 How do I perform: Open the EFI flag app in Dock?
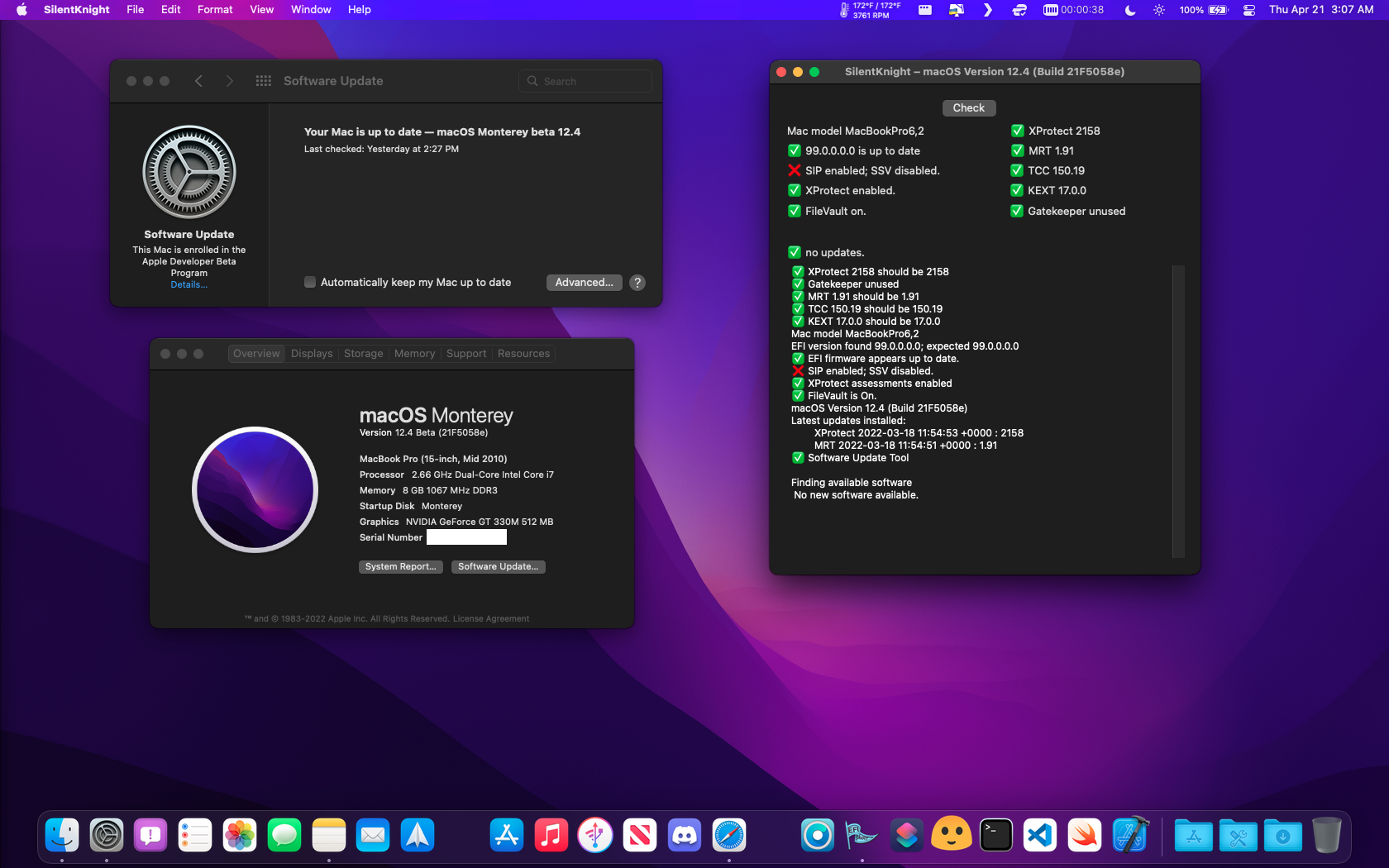coord(862,835)
